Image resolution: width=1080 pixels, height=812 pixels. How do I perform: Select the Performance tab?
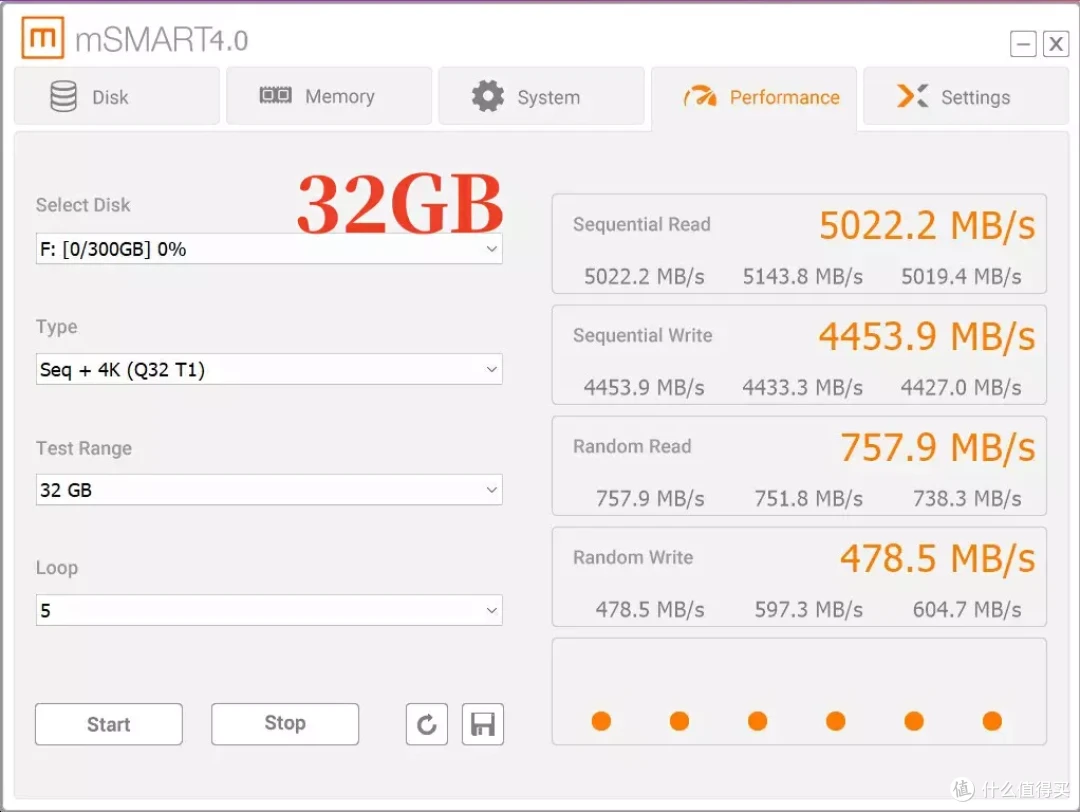(x=754, y=97)
